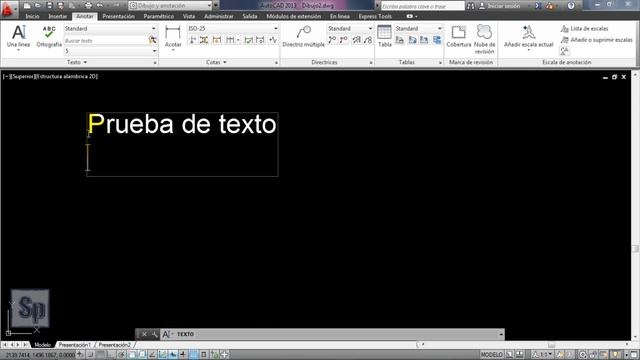Open the annotation scale 1:1 dropdown
Image resolution: width=640 pixels, height=360 pixels.
tap(543, 355)
